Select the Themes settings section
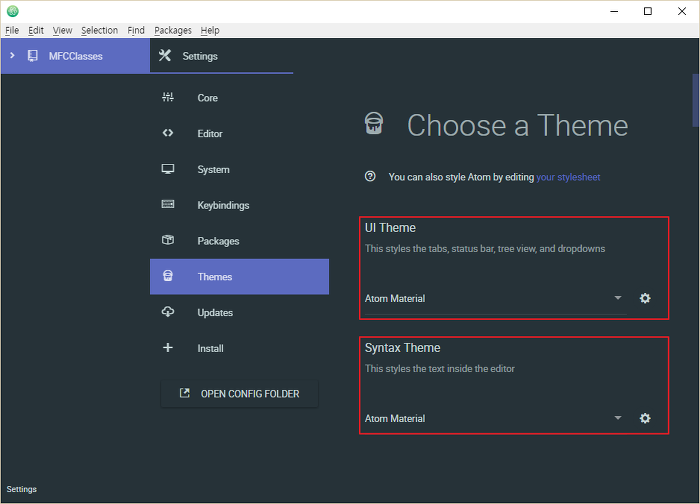Viewport: 700px width, 504px height. coord(239,277)
